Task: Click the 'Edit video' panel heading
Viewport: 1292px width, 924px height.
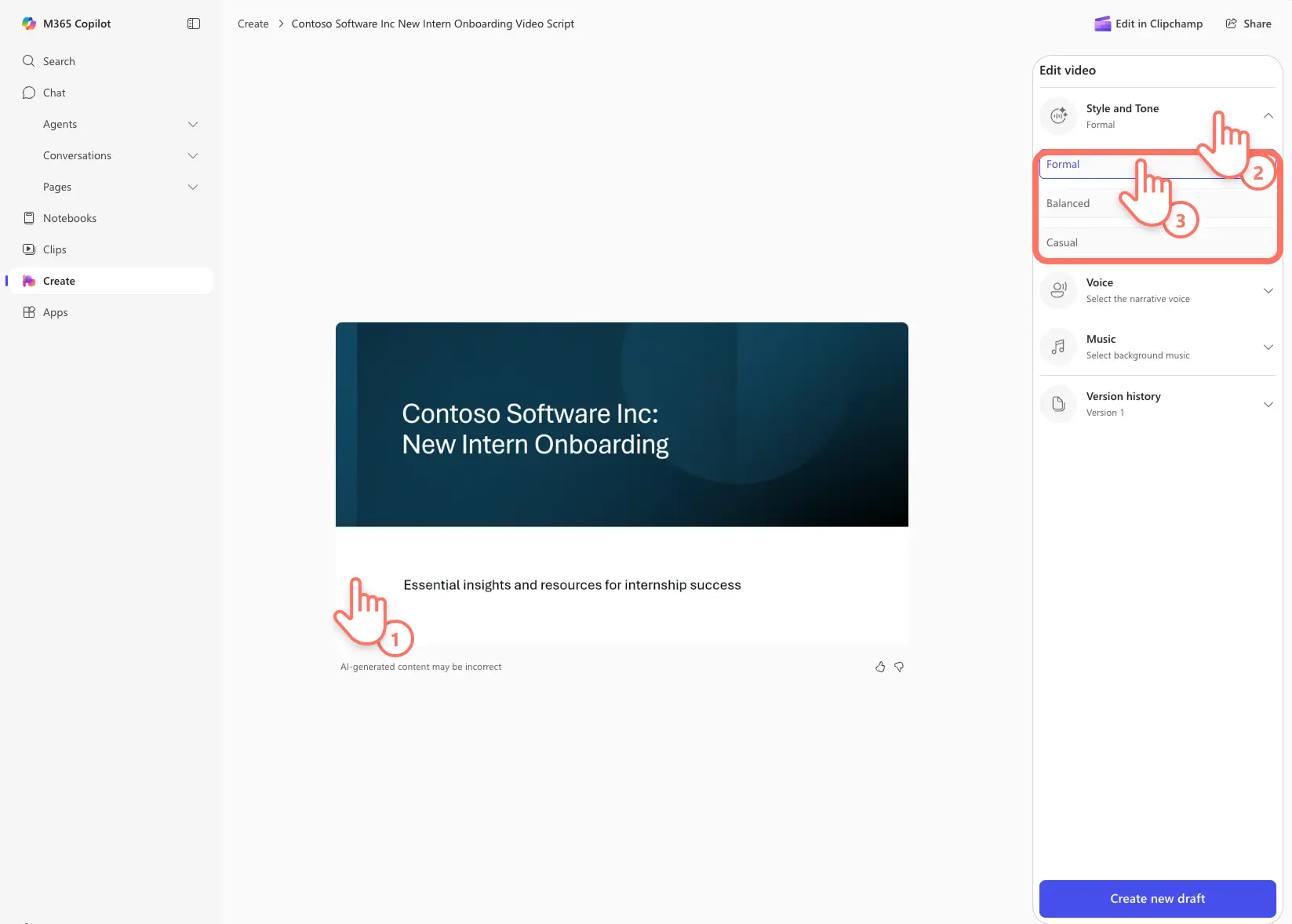Action: [x=1068, y=71]
